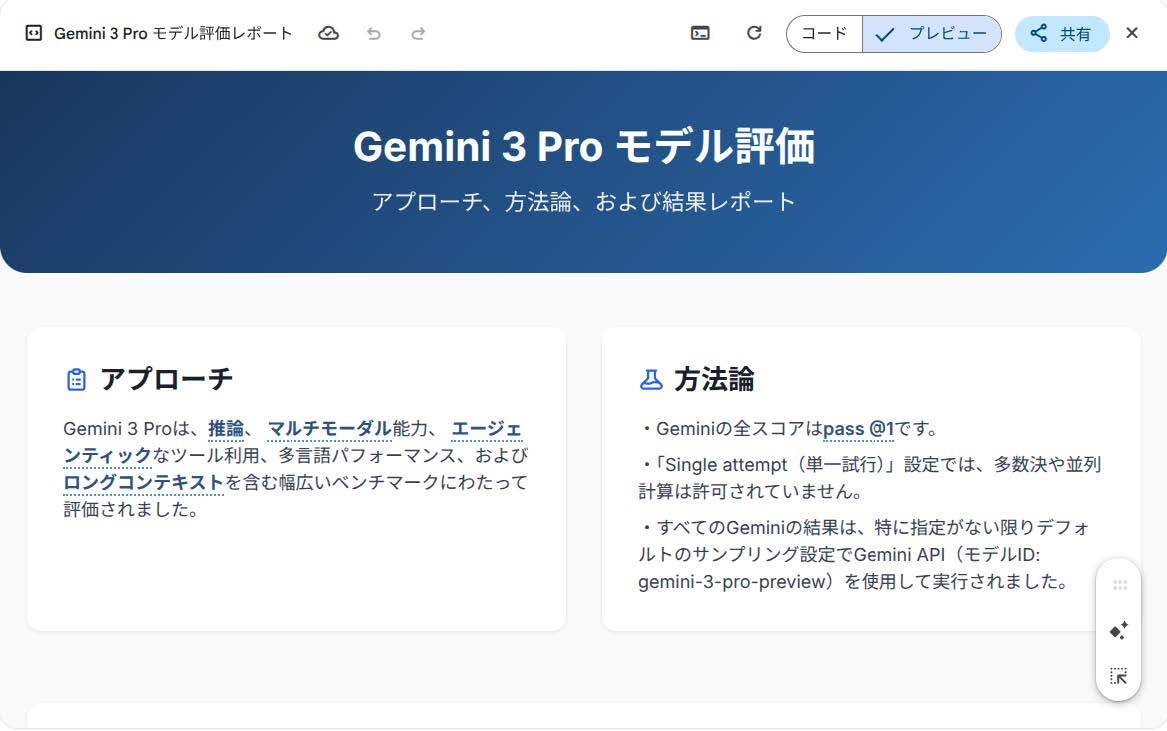The height and width of the screenshot is (731, 1167).
Task: Grab the floating toolbar drag handle dots
Action: (1119, 585)
